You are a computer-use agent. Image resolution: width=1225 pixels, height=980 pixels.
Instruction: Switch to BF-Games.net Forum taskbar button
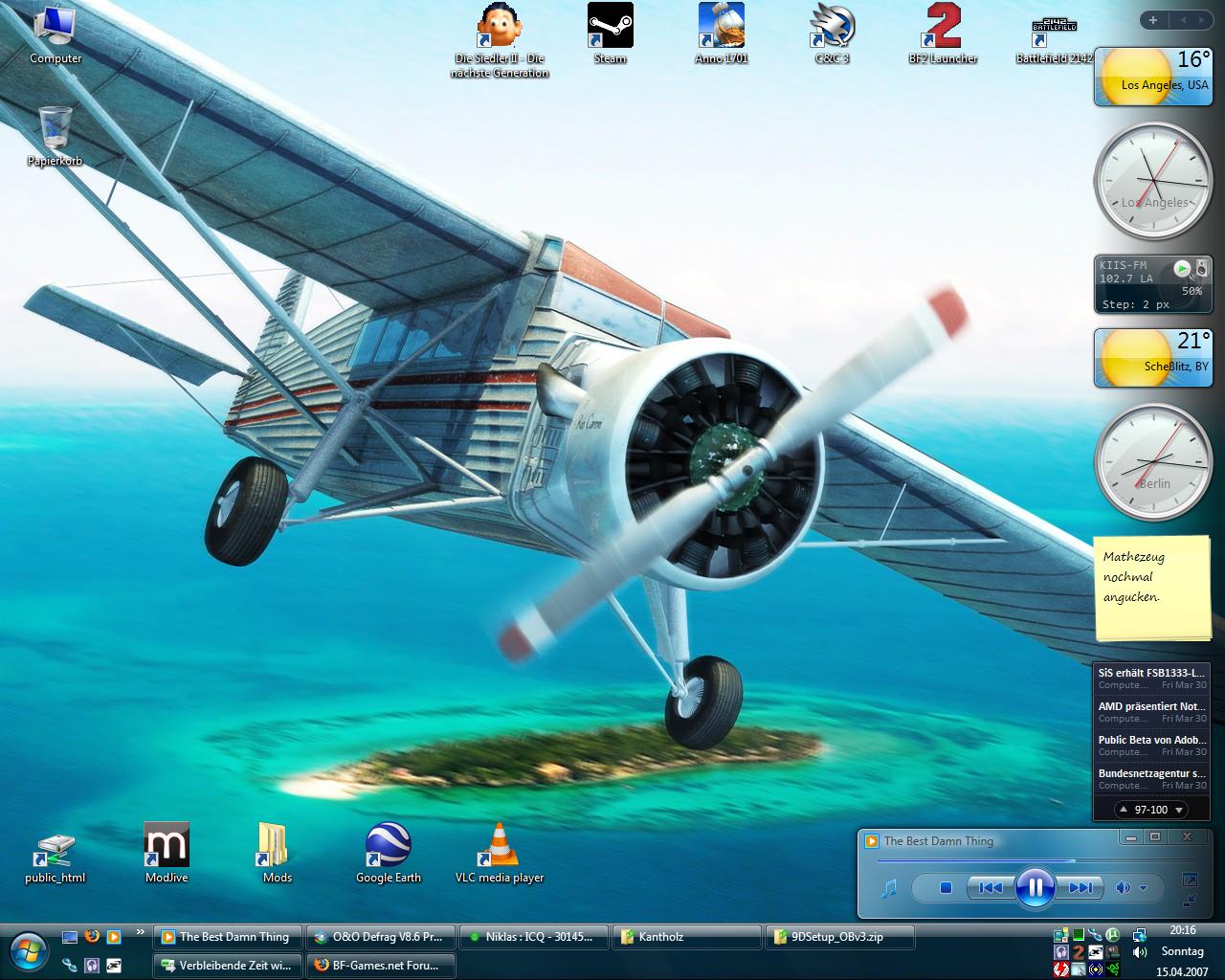[381, 965]
